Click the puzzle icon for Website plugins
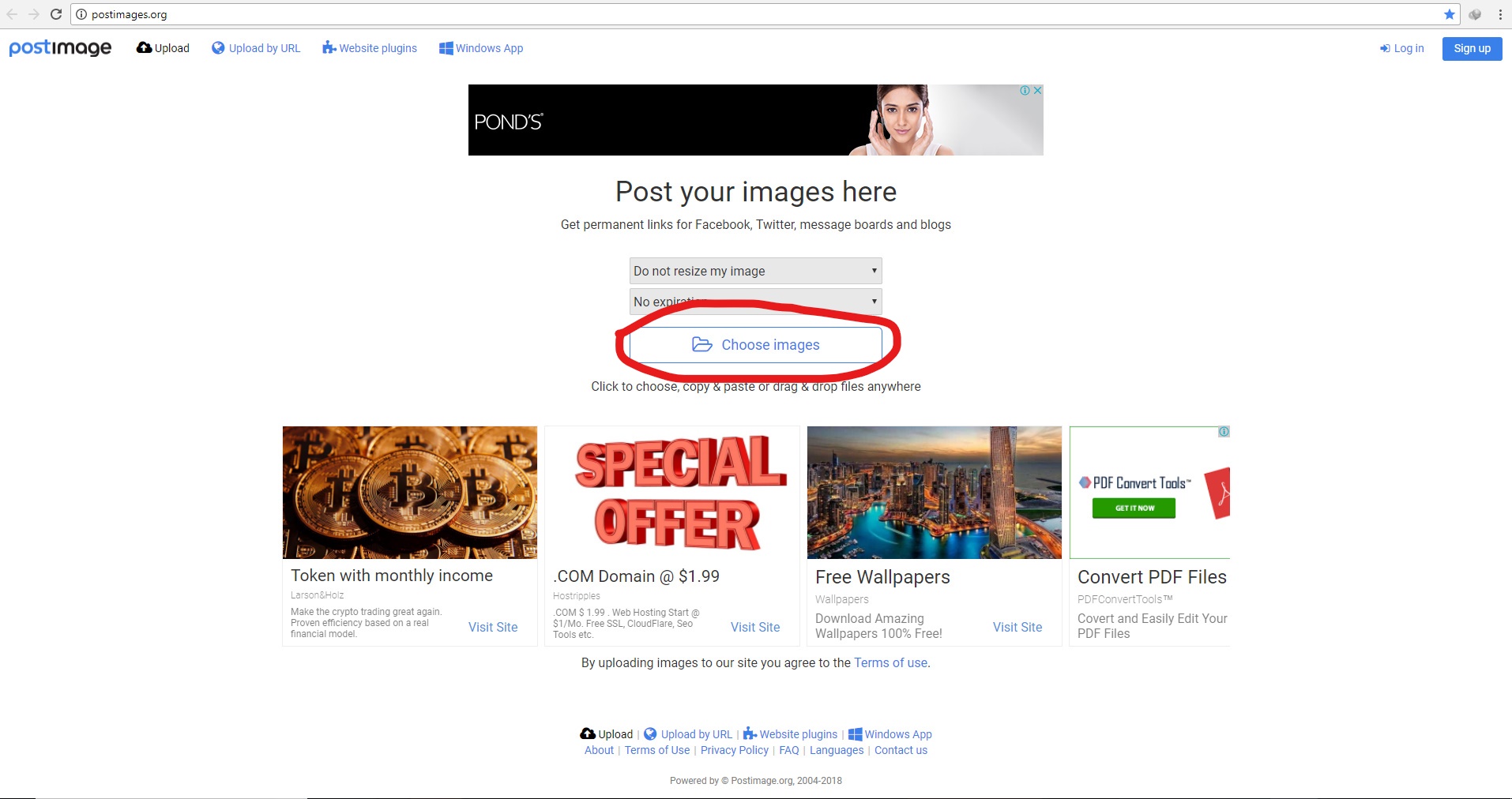 329,48
